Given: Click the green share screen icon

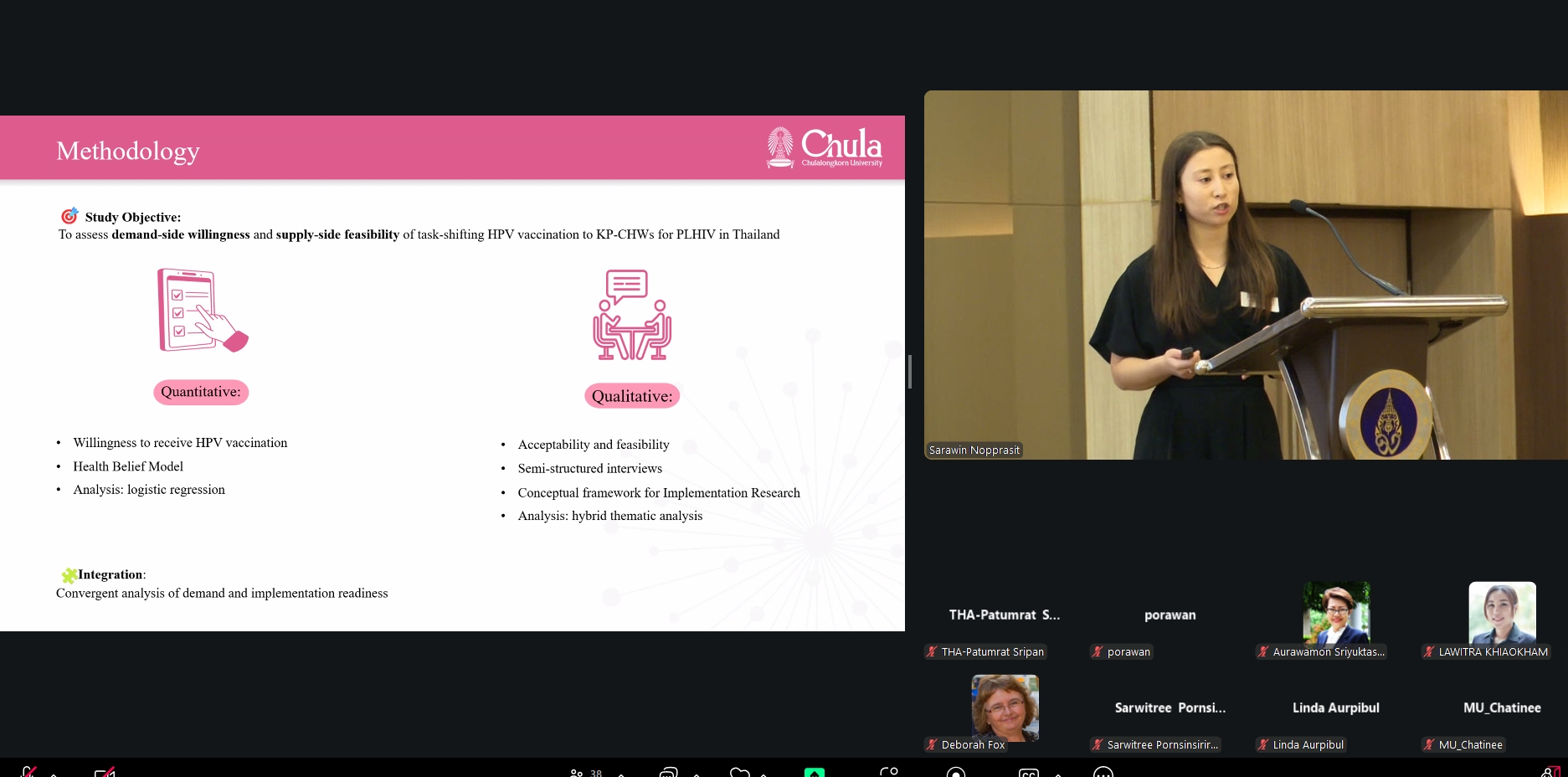Looking at the screenshot, I should (x=814, y=772).
